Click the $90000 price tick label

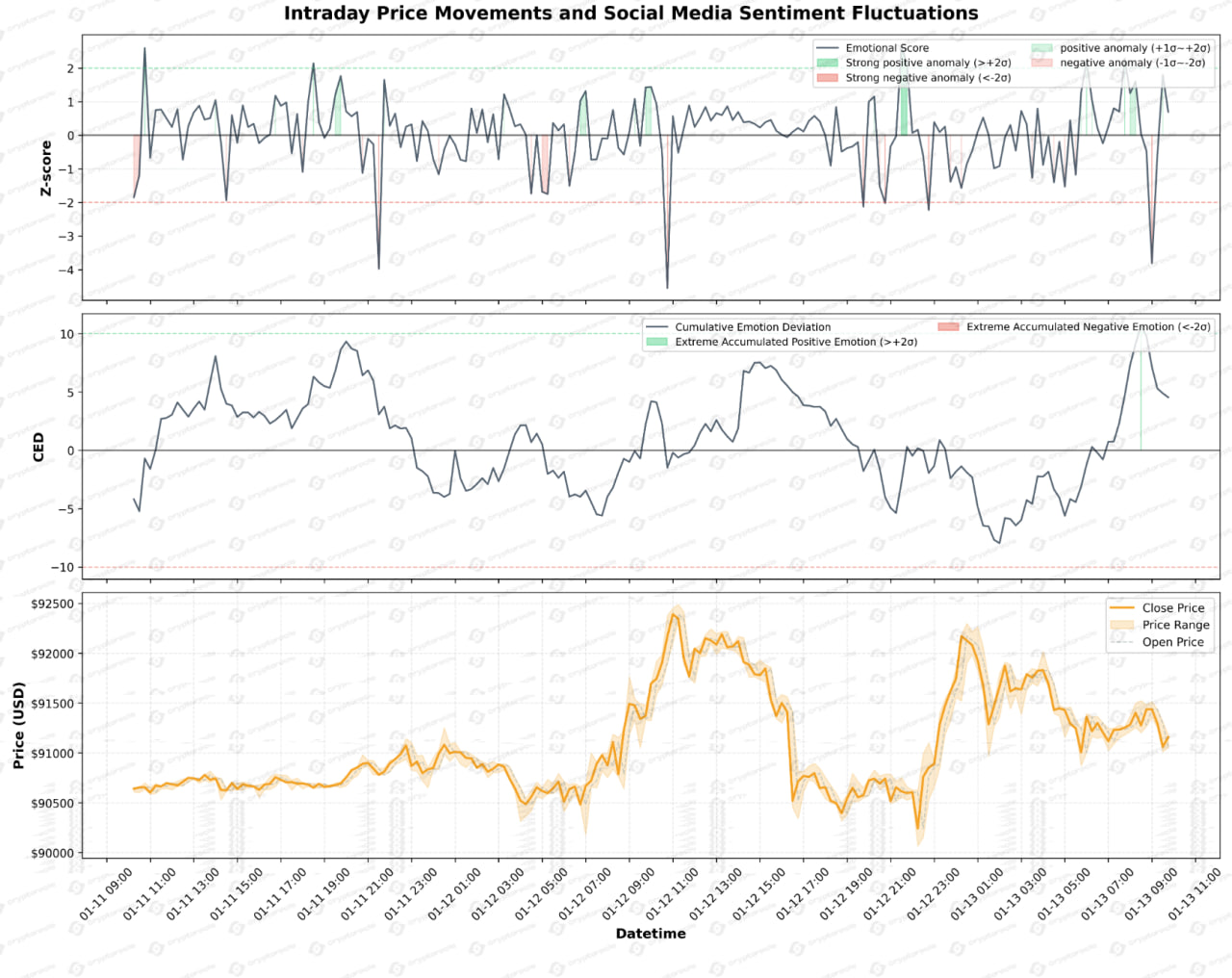52,853
